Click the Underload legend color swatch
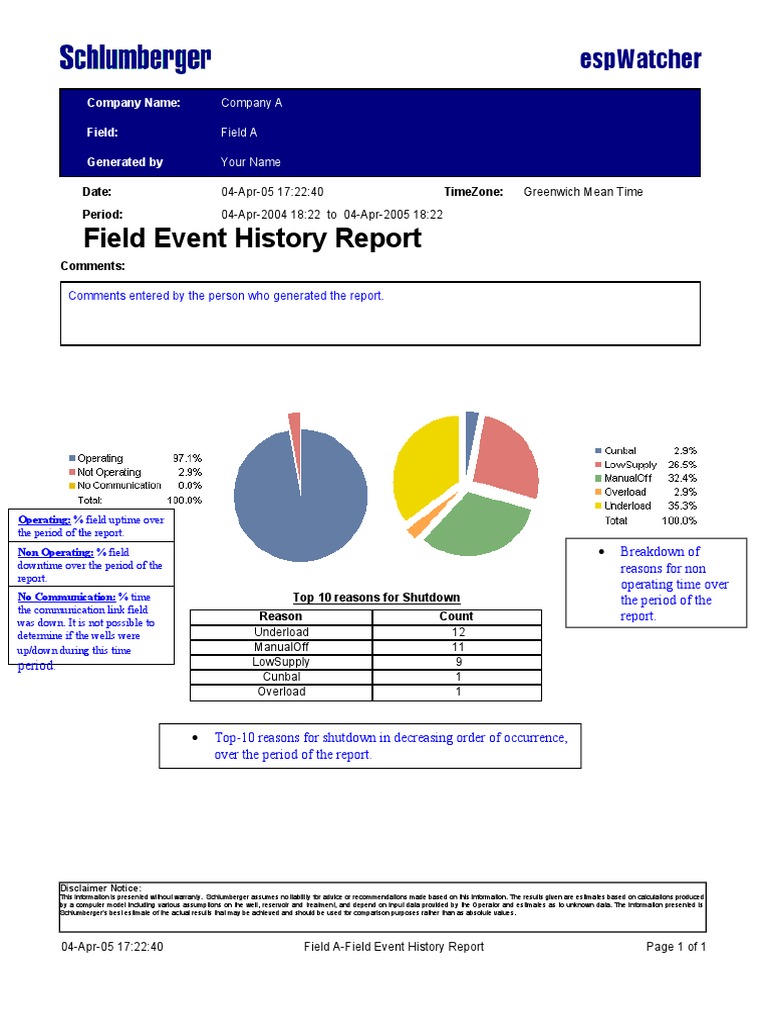Image resolution: width=768 pixels, height=1024 pixels. click(598, 505)
